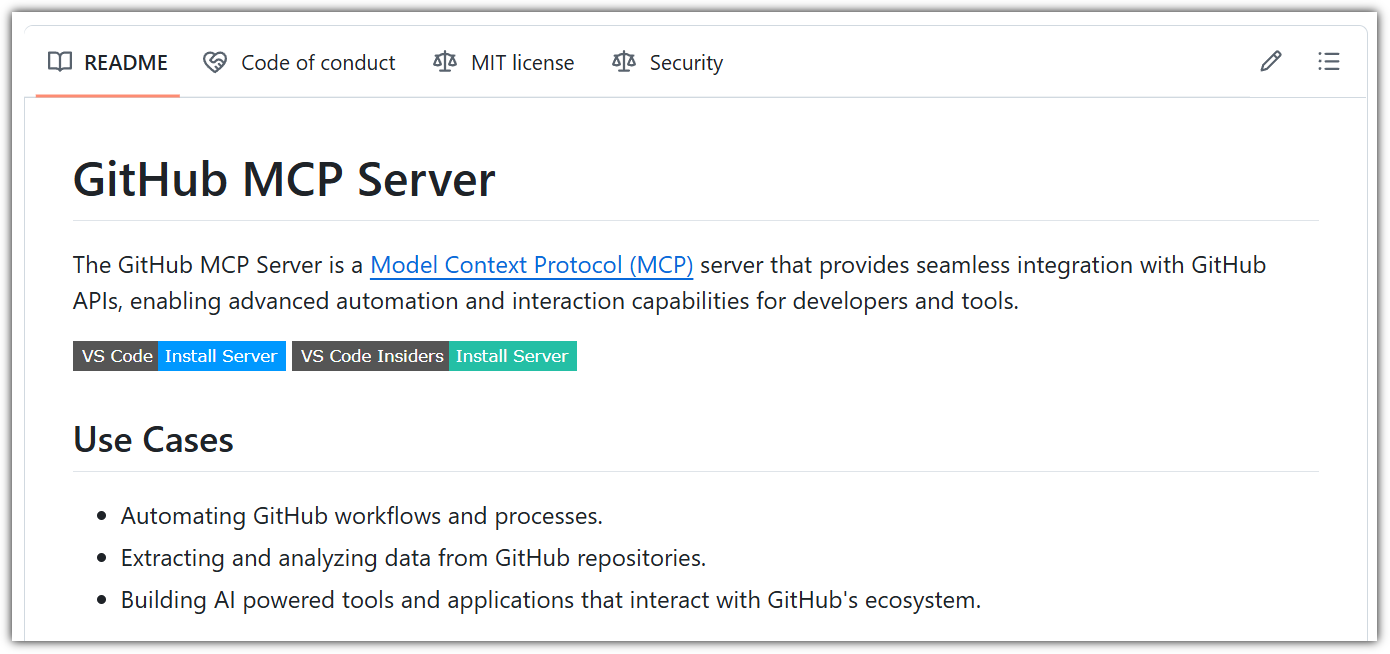Click 'Building AI powered tools' bullet text

(551, 600)
